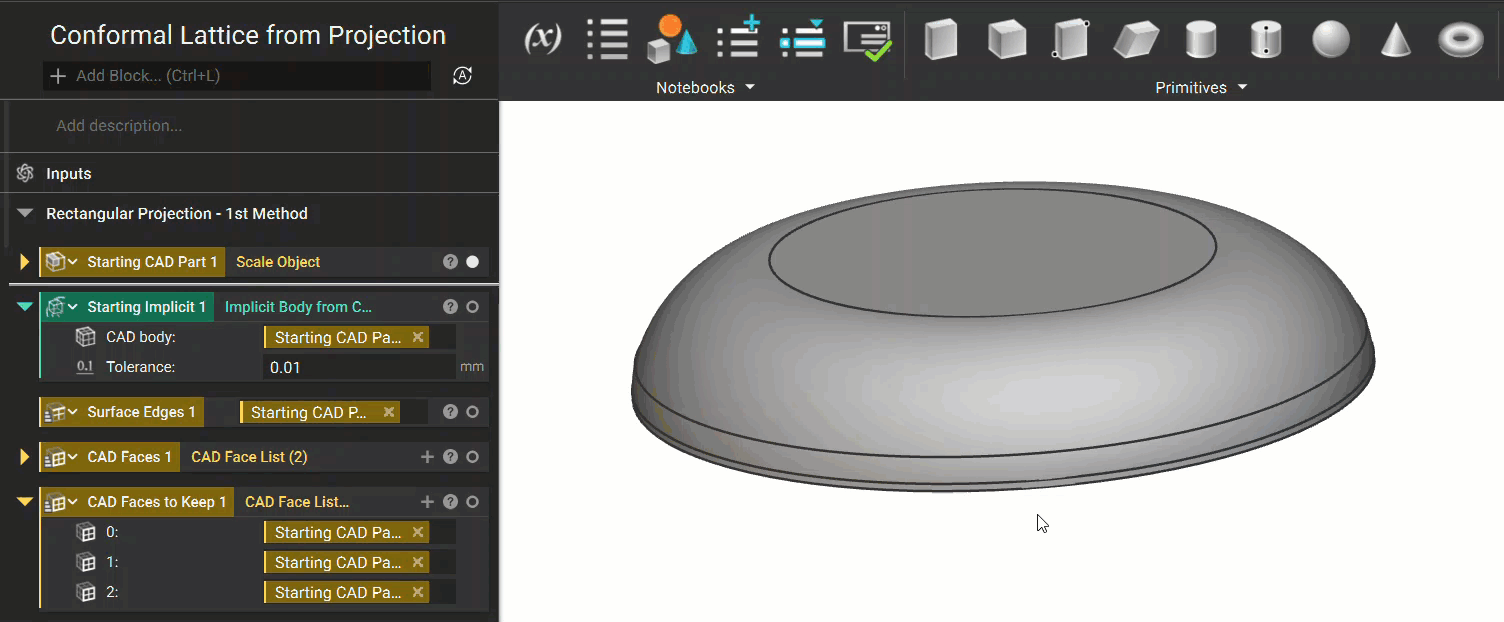Expand the Starting CAD Part 1 block

tap(25, 262)
